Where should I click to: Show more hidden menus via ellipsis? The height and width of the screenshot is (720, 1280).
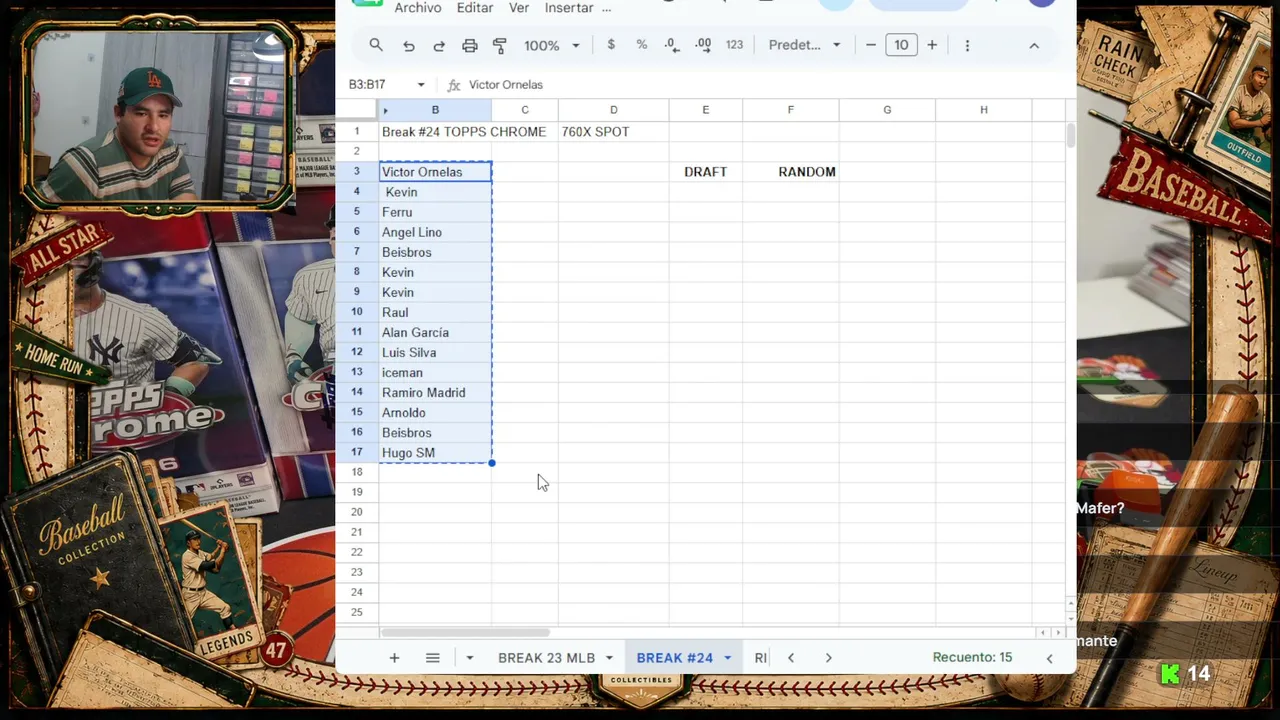pos(606,8)
